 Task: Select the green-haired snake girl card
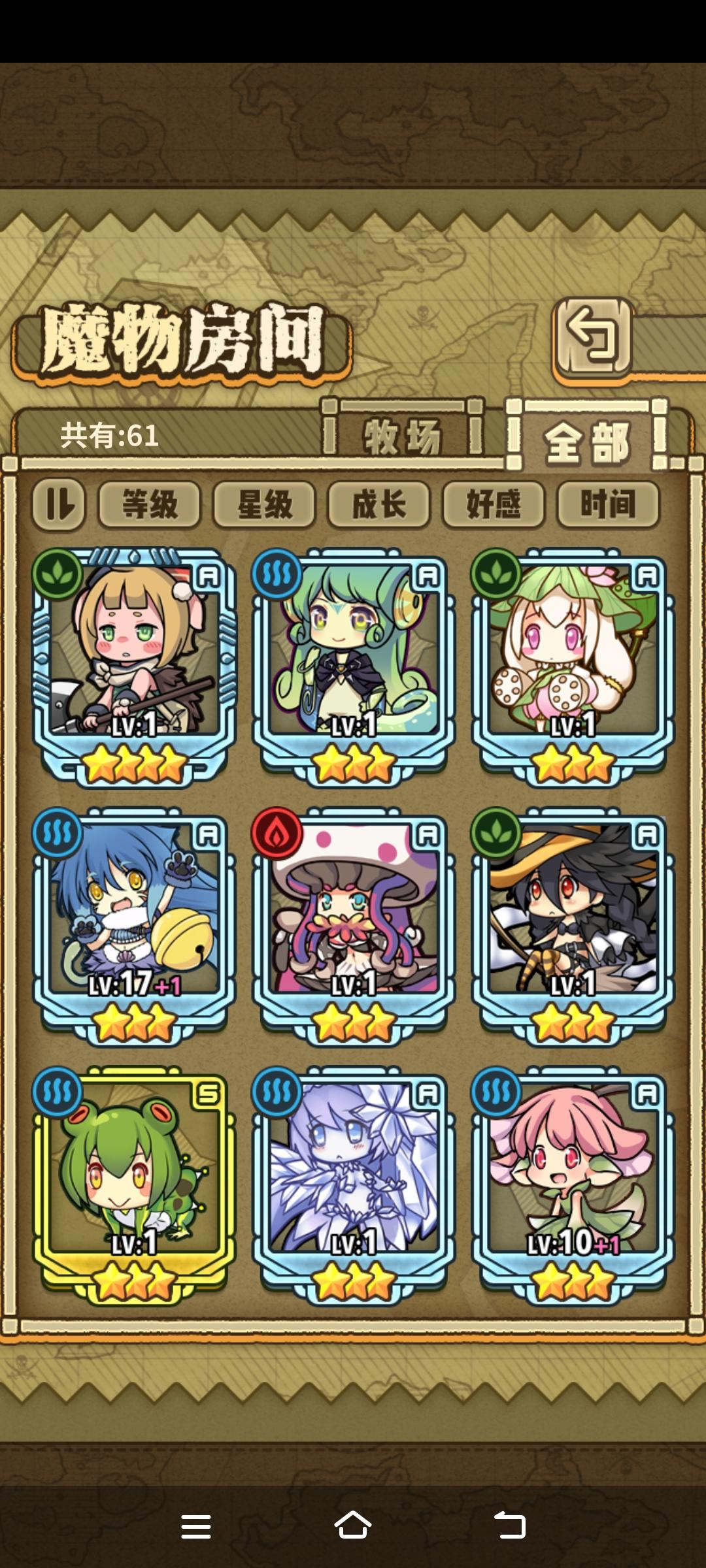coord(353,666)
